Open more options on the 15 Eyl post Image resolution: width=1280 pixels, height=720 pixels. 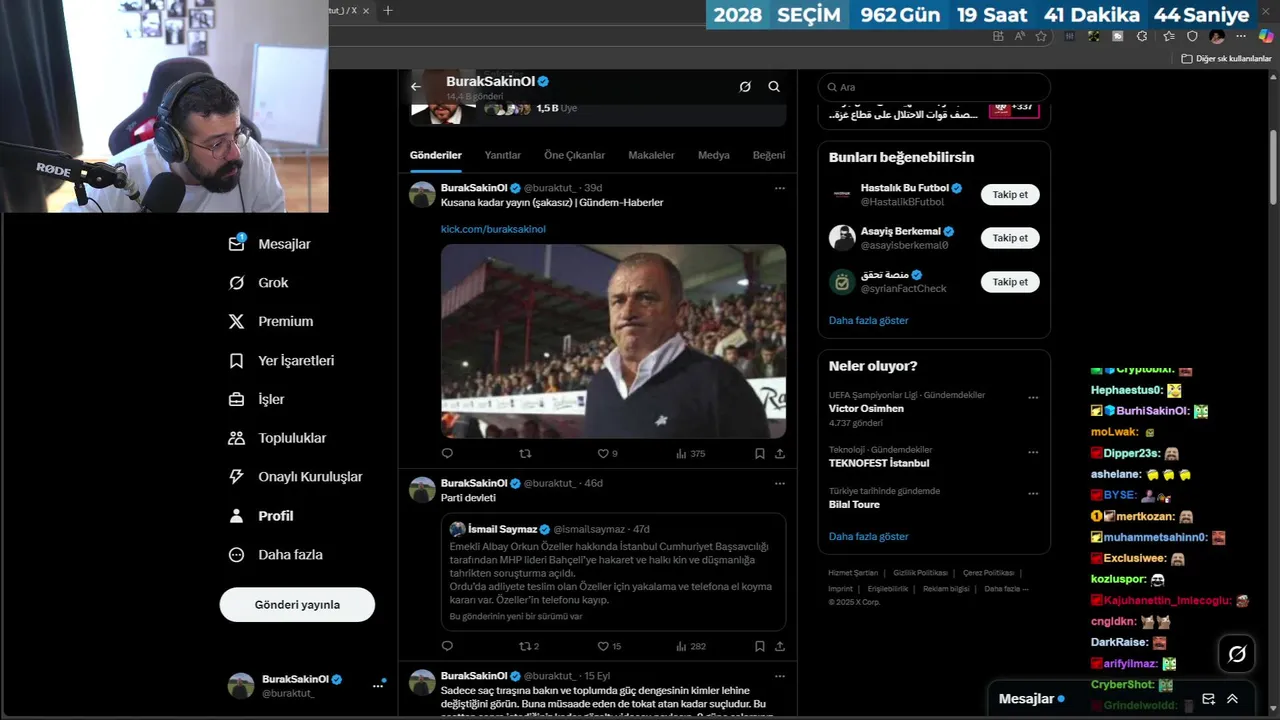coord(780,676)
